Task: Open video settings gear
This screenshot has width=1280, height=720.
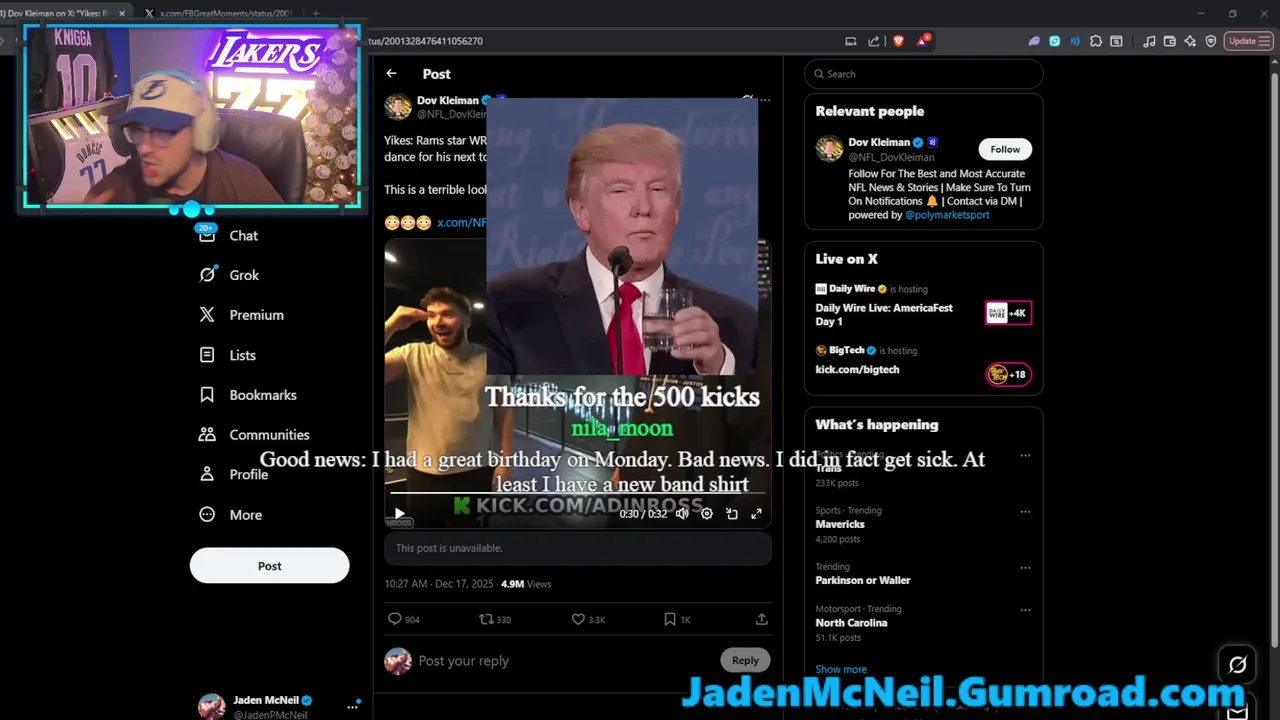Action: (x=707, y=513)
